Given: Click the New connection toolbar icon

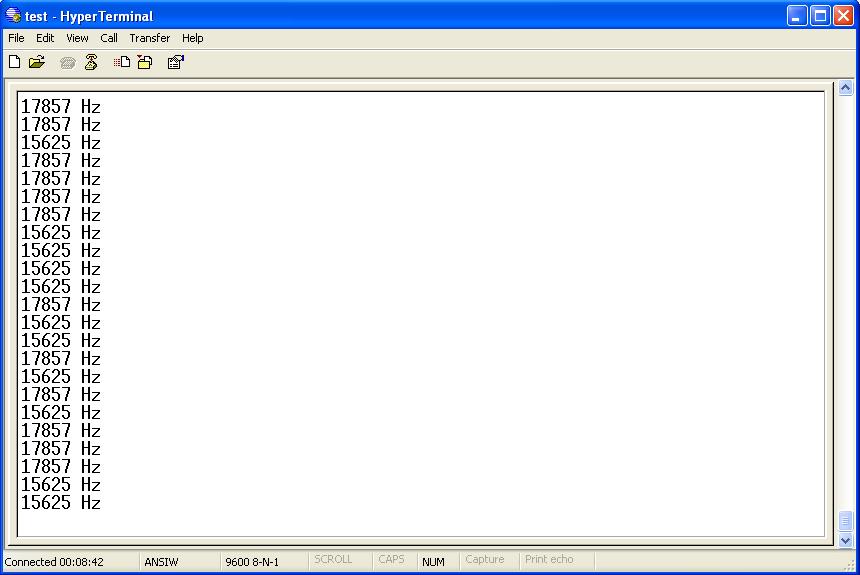Looking at the screenshot, I should pos(15,62).
